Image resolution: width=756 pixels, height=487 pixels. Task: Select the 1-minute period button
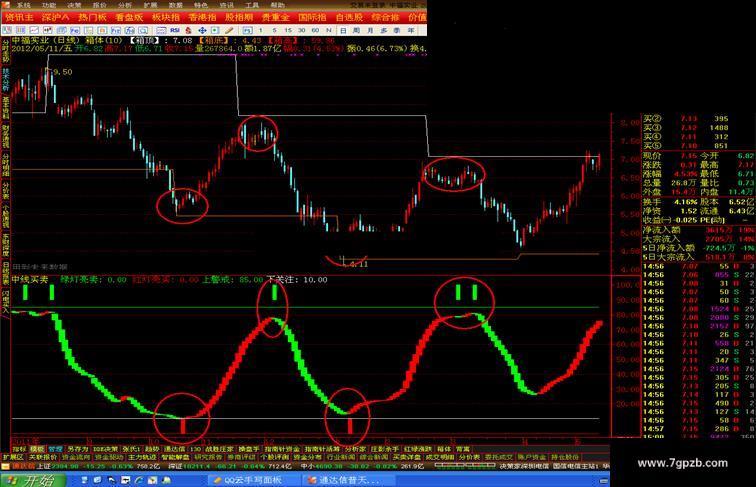261,30
